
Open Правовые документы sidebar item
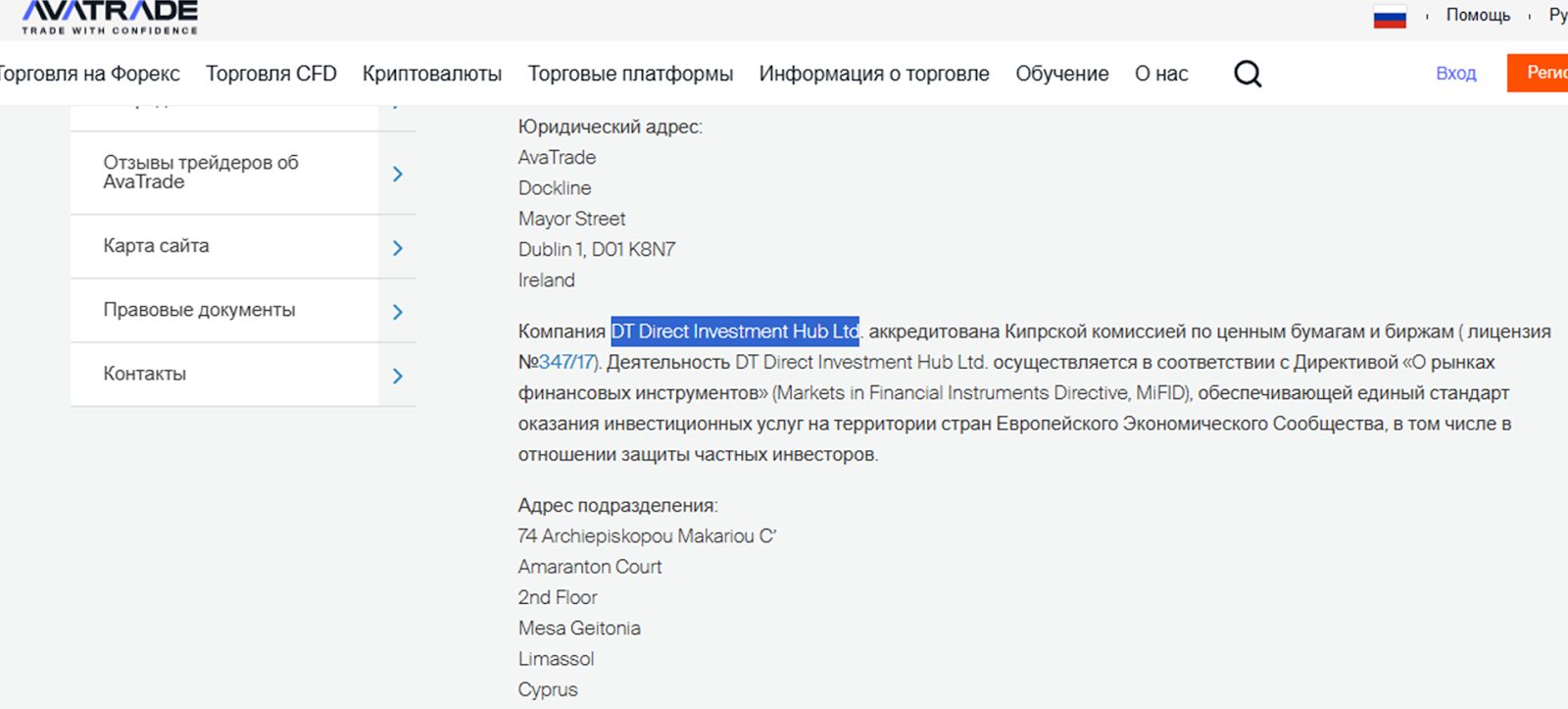[224, 310]
